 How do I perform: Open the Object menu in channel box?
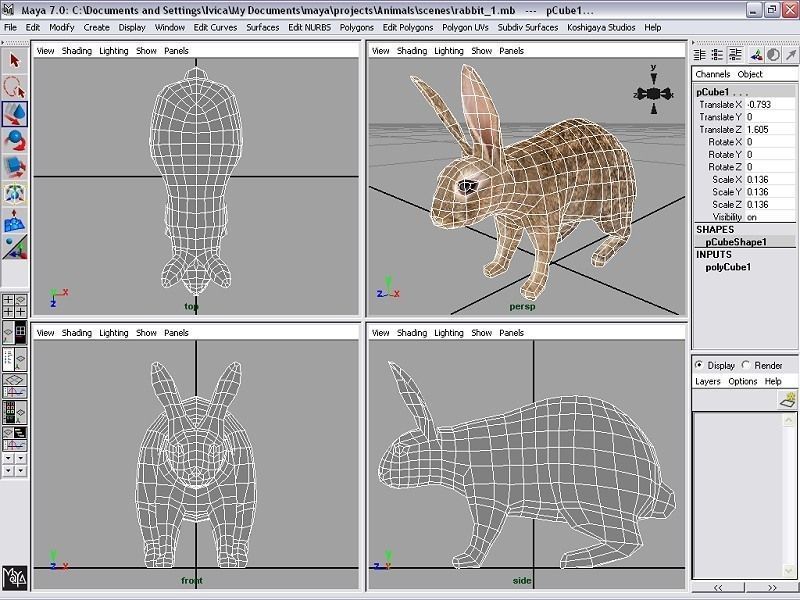(x=750, y=74)
